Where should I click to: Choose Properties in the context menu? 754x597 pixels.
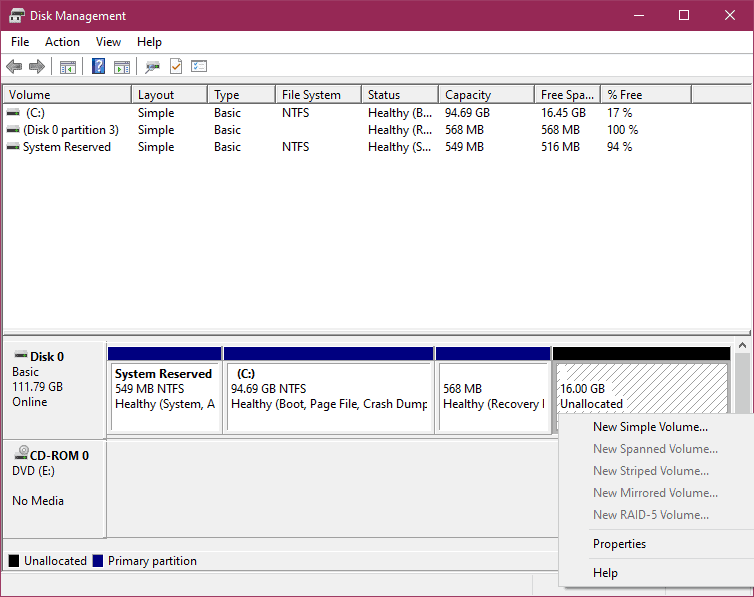click(619, 544)
